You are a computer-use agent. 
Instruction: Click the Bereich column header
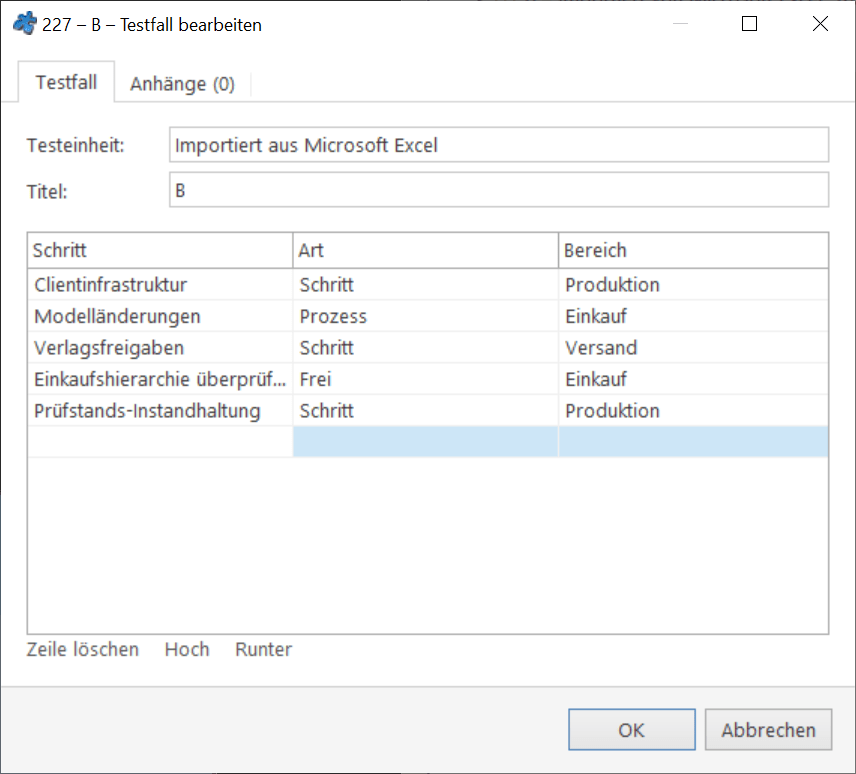(x=693, y=251)
